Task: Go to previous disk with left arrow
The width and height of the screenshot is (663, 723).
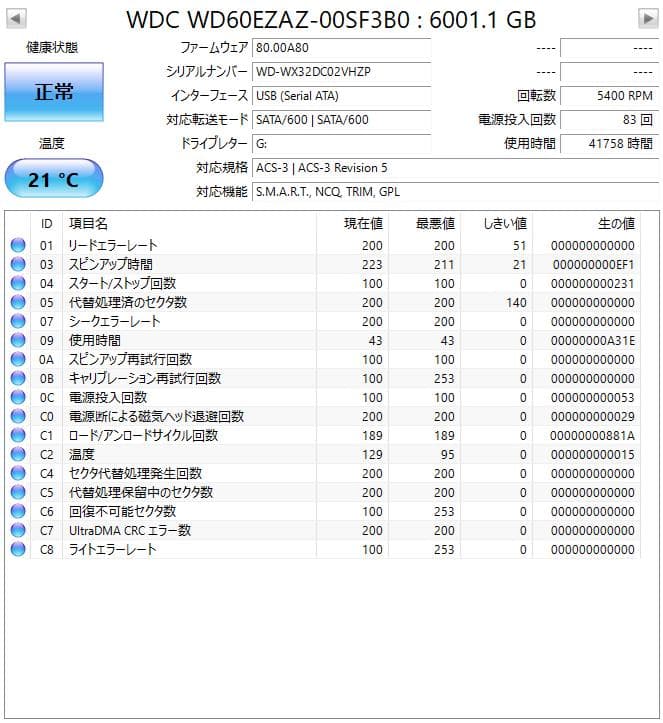Action: click(x=16, y=18)
